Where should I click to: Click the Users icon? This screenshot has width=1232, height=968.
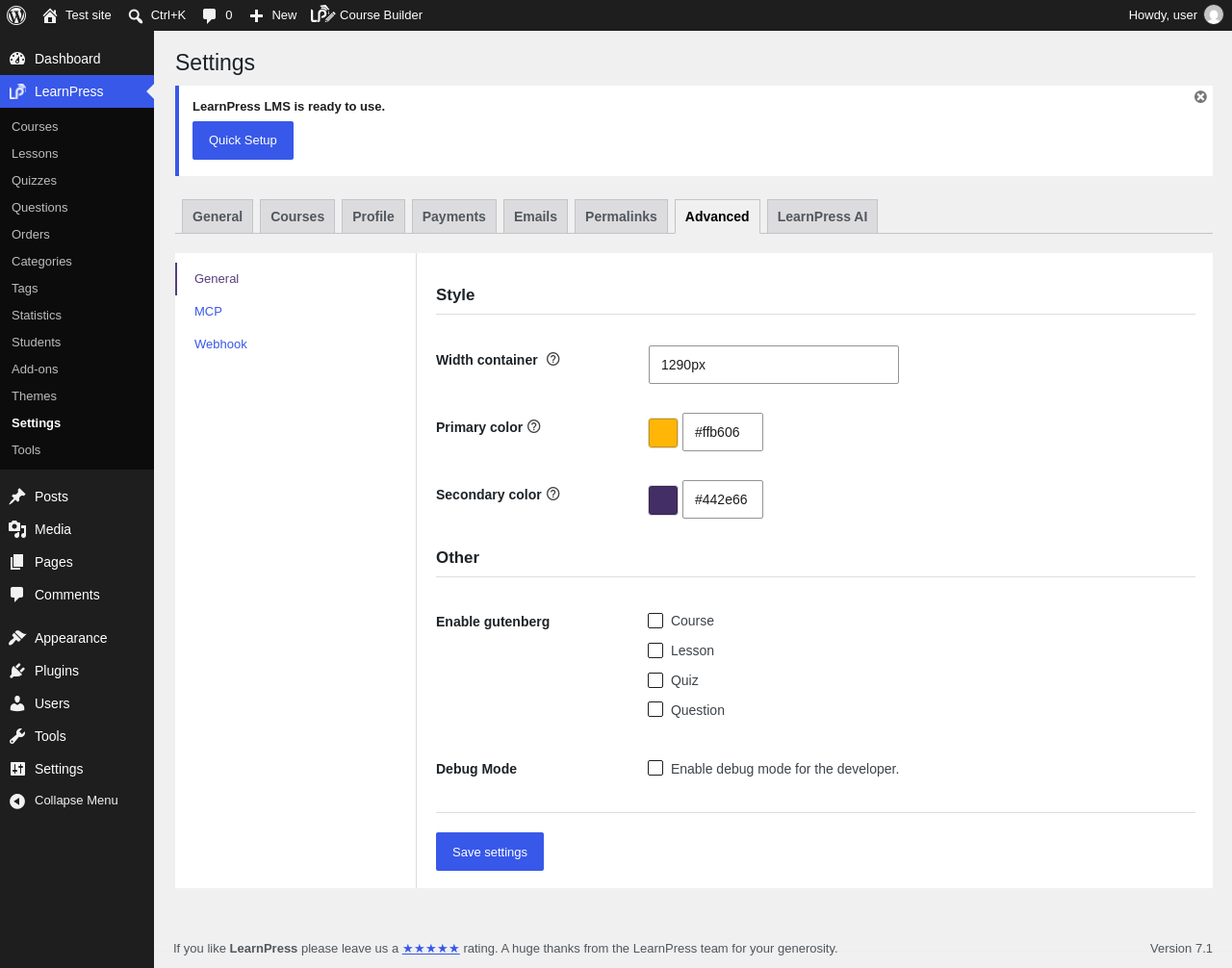click(x=17, y=703)
